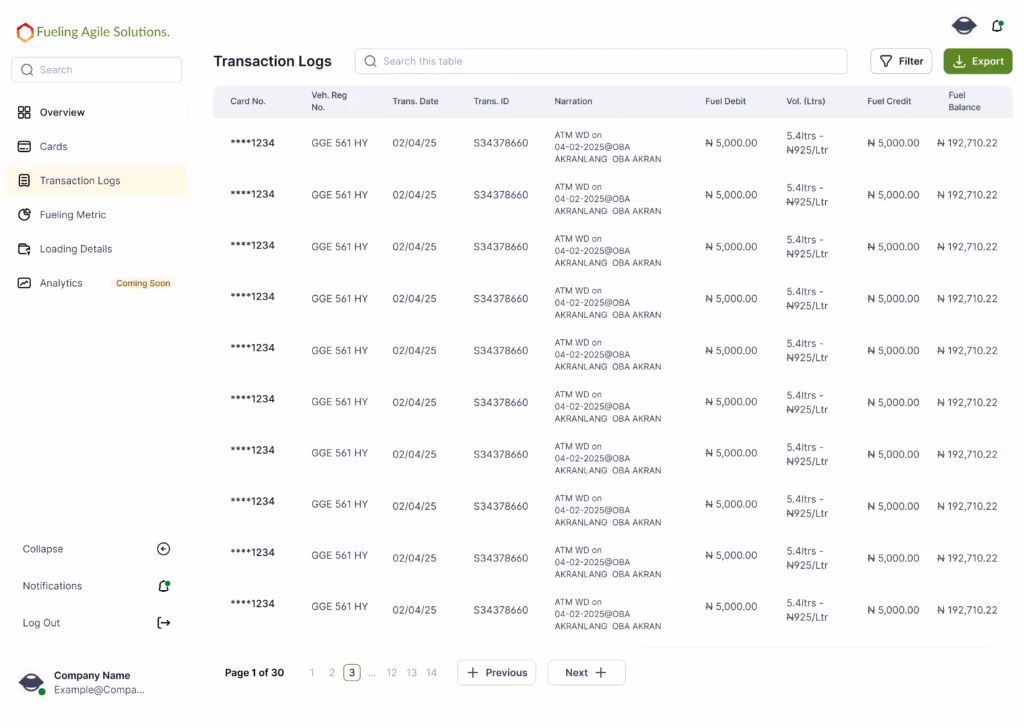Select page 1 in pagination
Screen dimensions: 1024x728
pyautogui.click(x=312, y=673)
